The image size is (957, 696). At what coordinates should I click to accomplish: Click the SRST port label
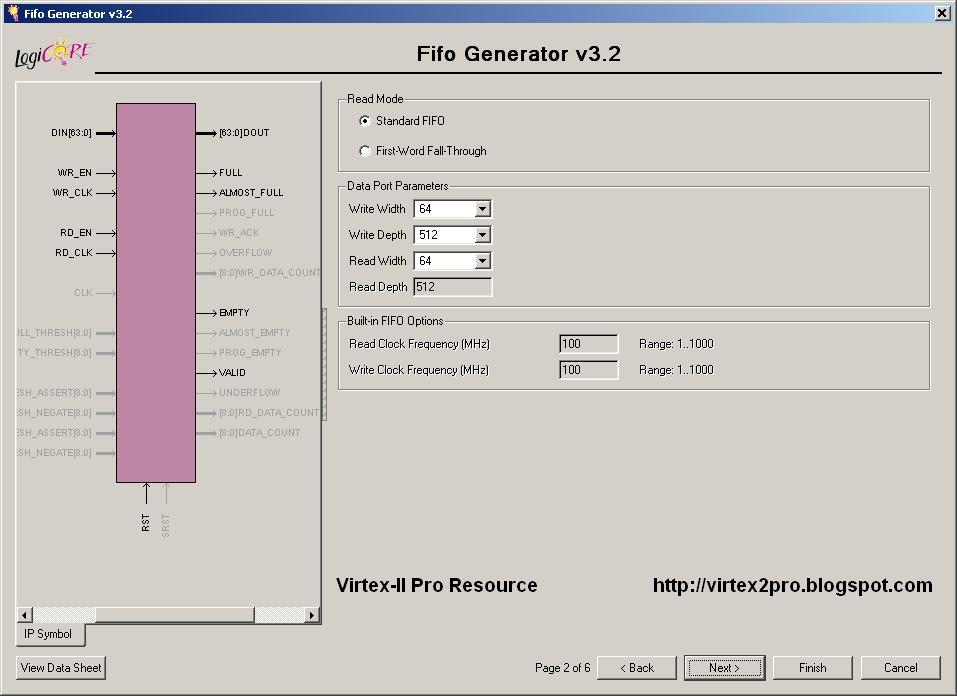pos(165,526)
